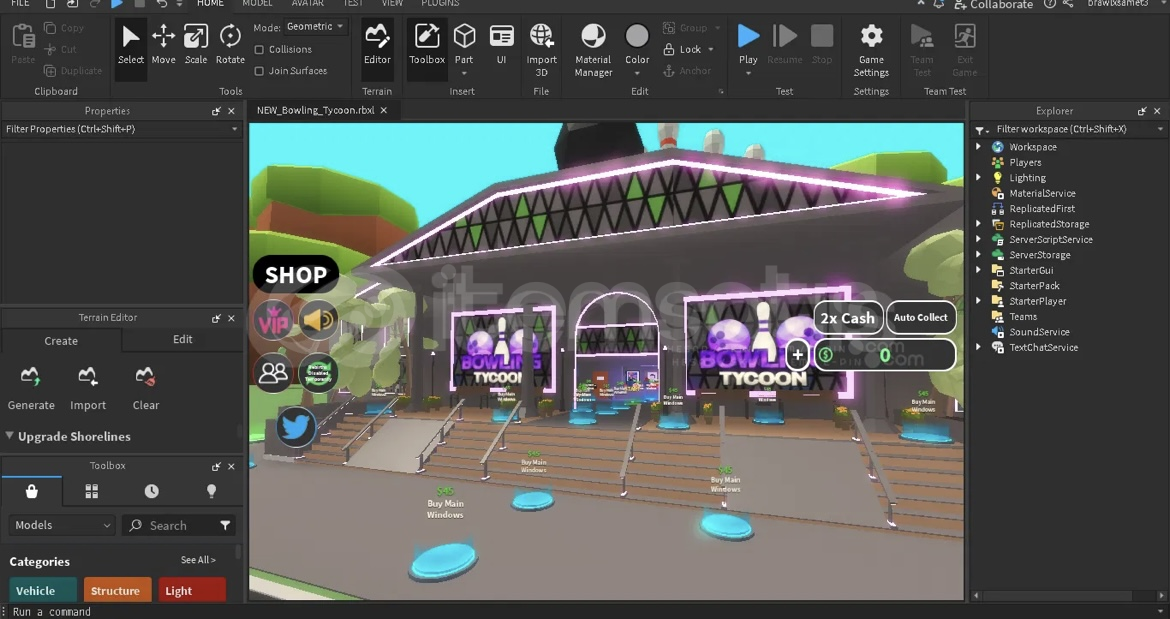Click the Lock tool
Viewport: 1170px width, 619px height.
point(683,49)
